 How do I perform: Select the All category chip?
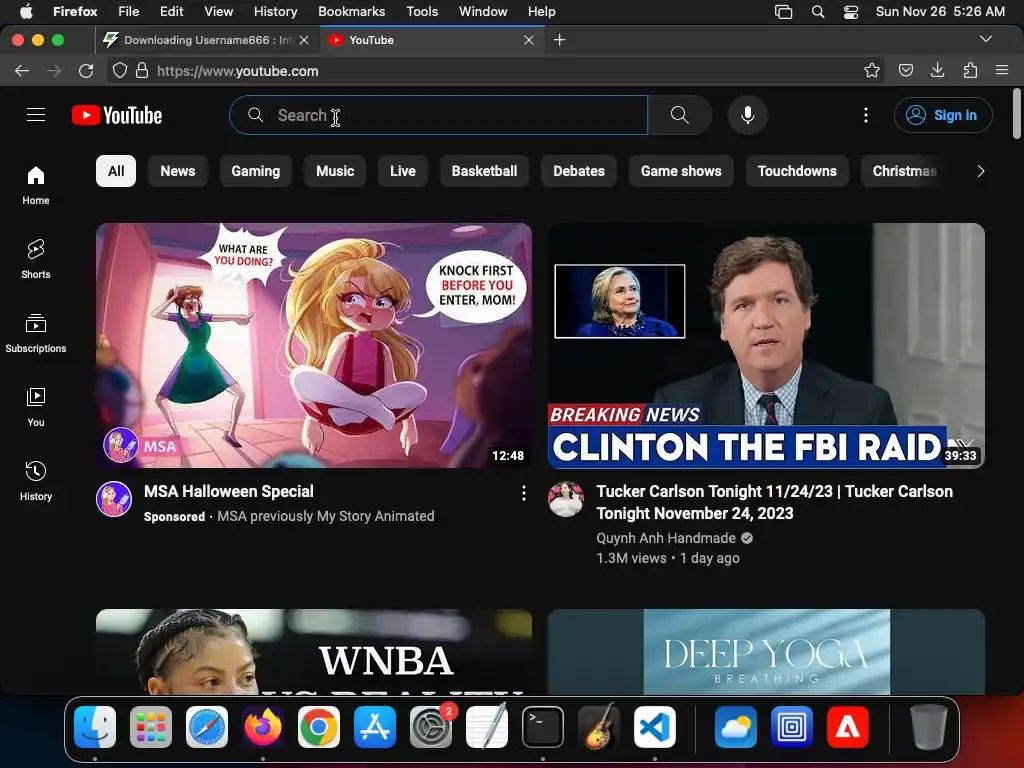tap(116, 171)
